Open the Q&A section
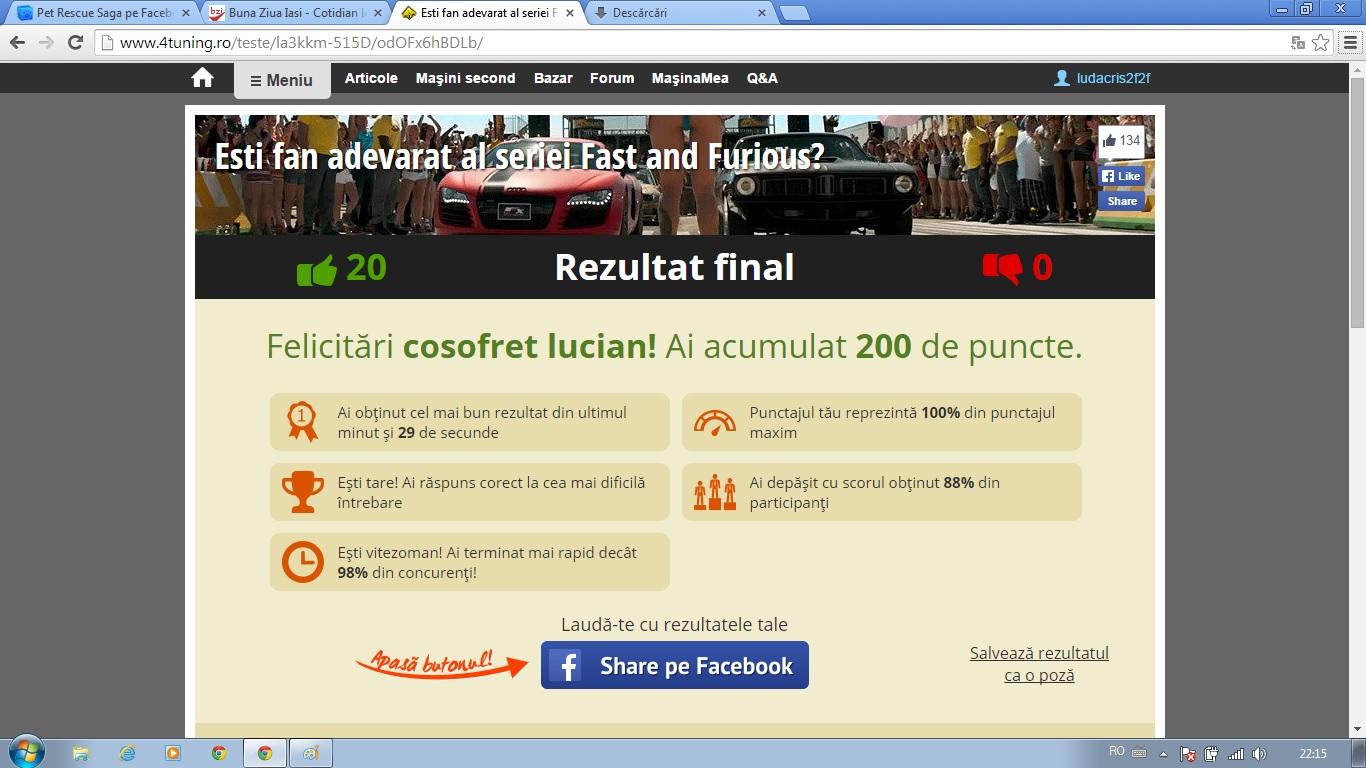This screenshot has width=1366, height=768. point(762,78)
